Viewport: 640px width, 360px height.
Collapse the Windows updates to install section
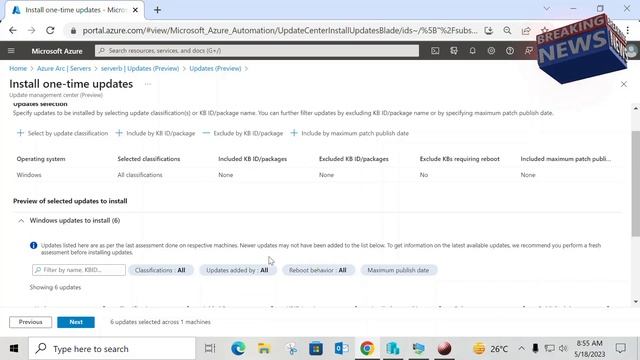(21, 220)
